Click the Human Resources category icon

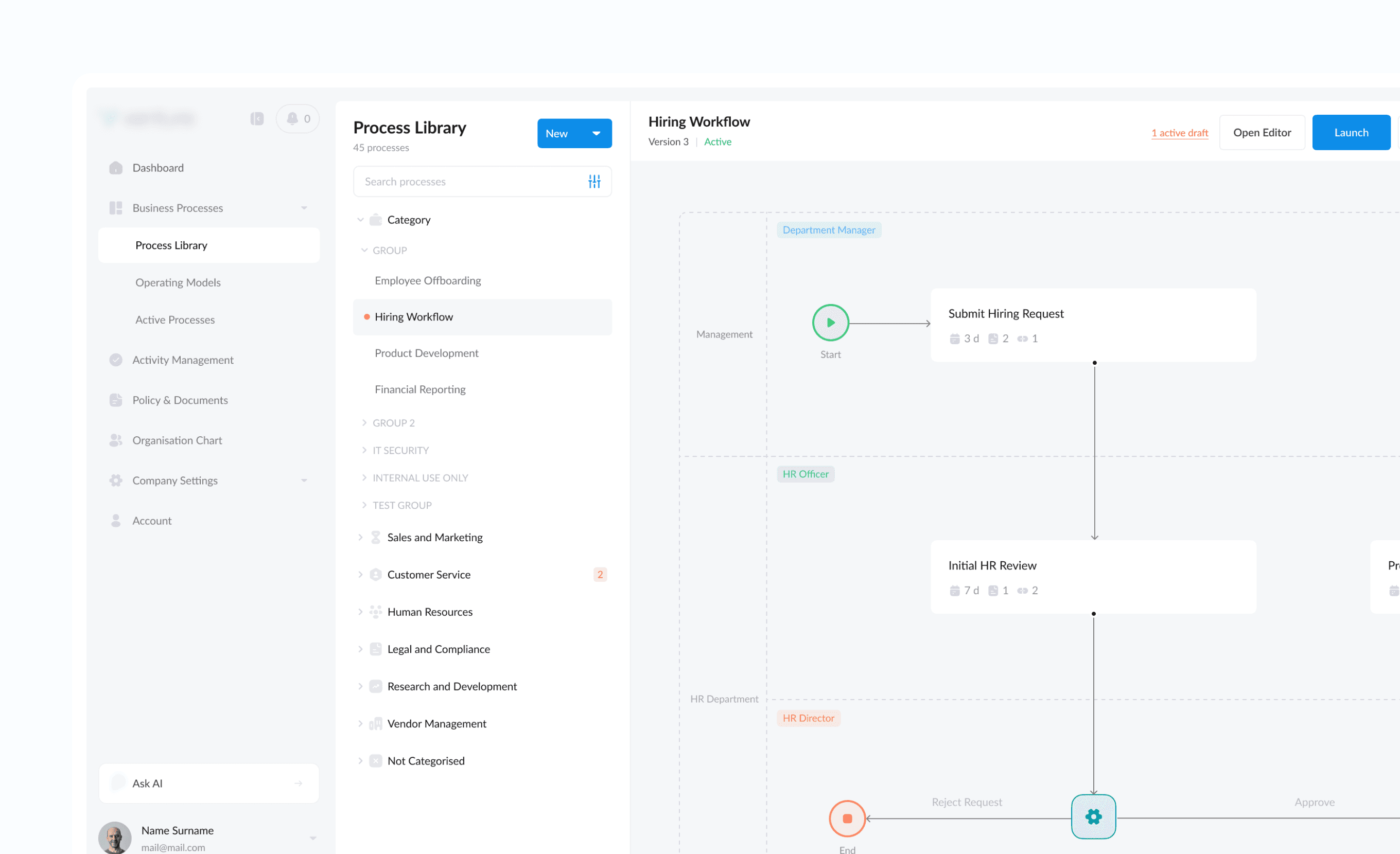[x=376, y=612]
